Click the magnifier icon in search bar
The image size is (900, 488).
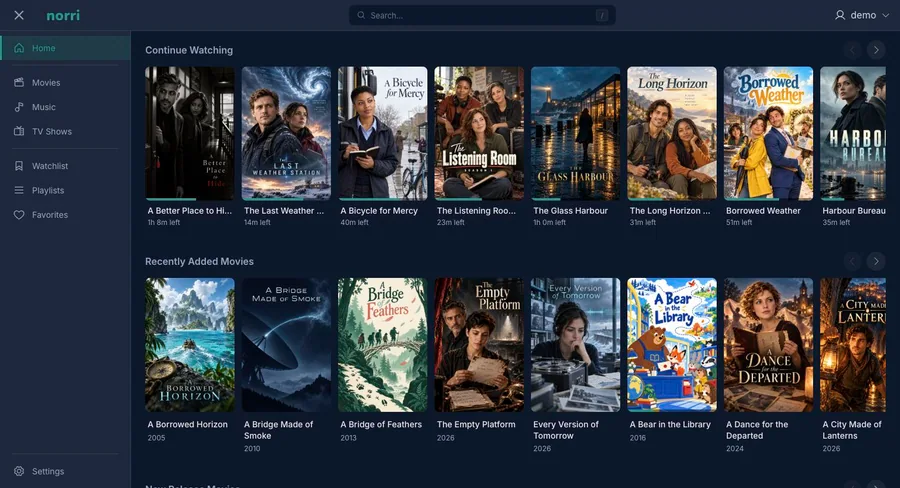tap(361, 16)
